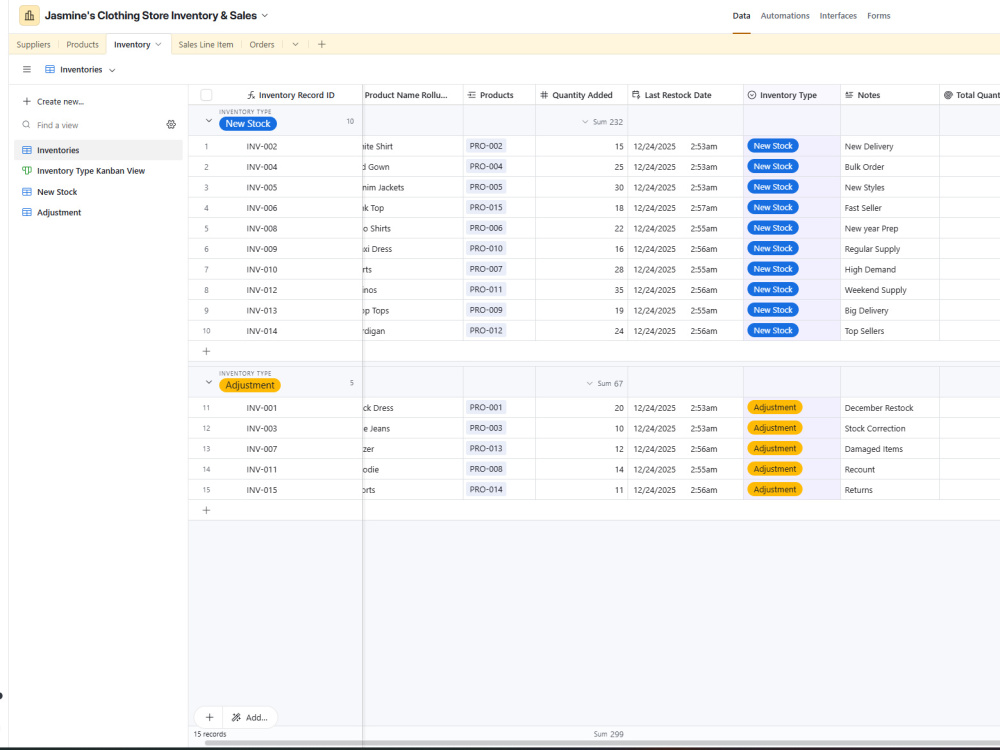The image size is (1000, 750).
Task: Open New Stock Sum 232 summary dropdown
Action: pos(602,122)
